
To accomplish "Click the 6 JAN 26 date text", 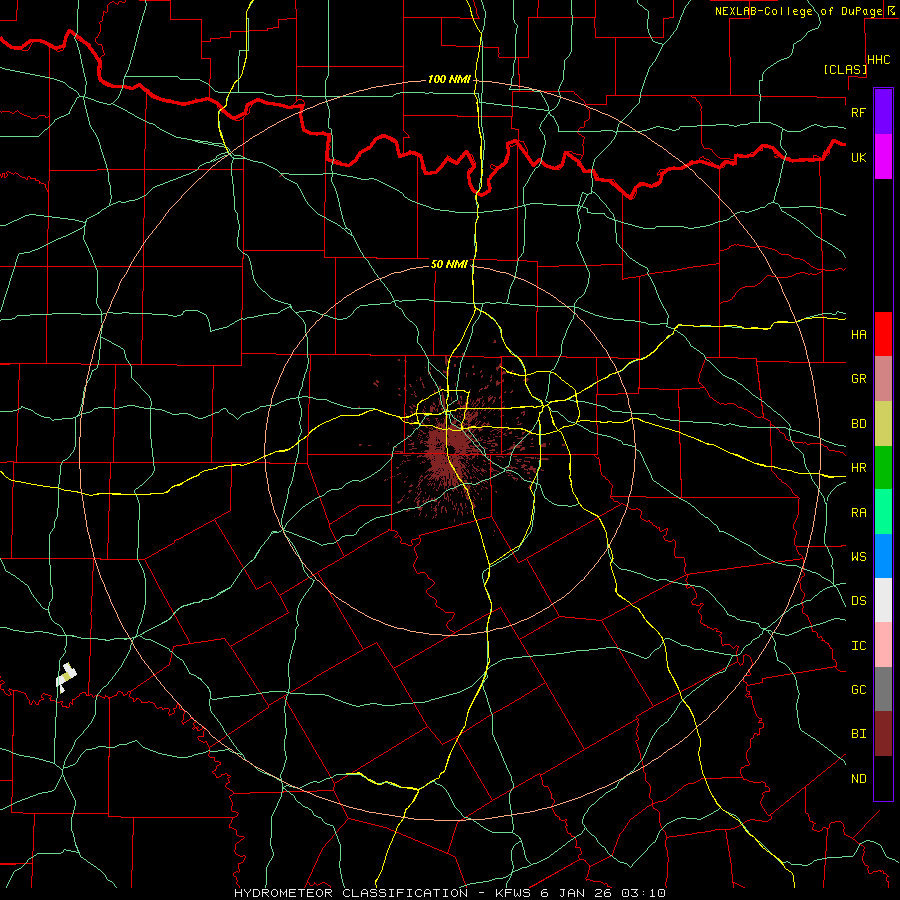I will click(x=576, y=893).
